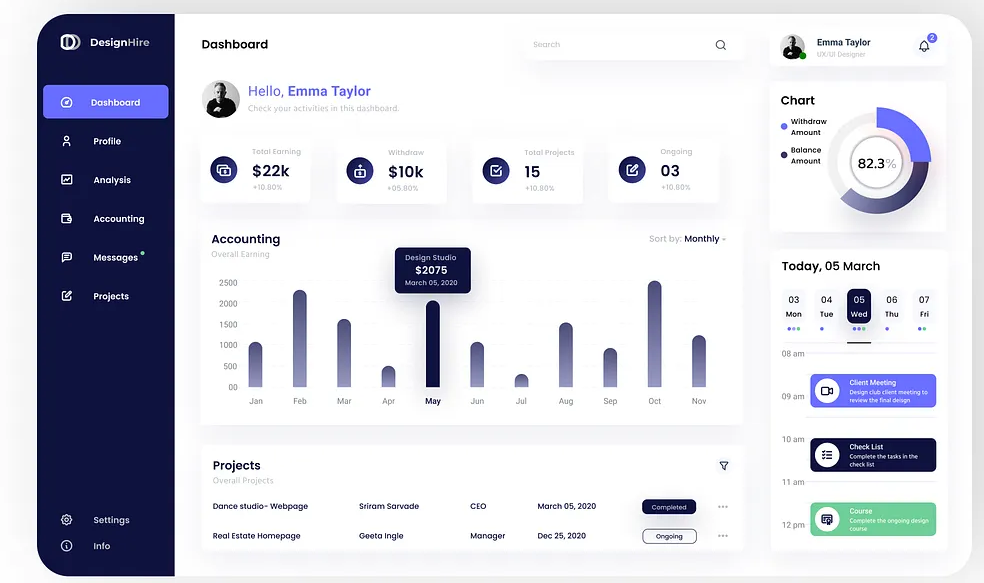
Task: Select the tall Oct bar in chart
Action: coord(655,334)
